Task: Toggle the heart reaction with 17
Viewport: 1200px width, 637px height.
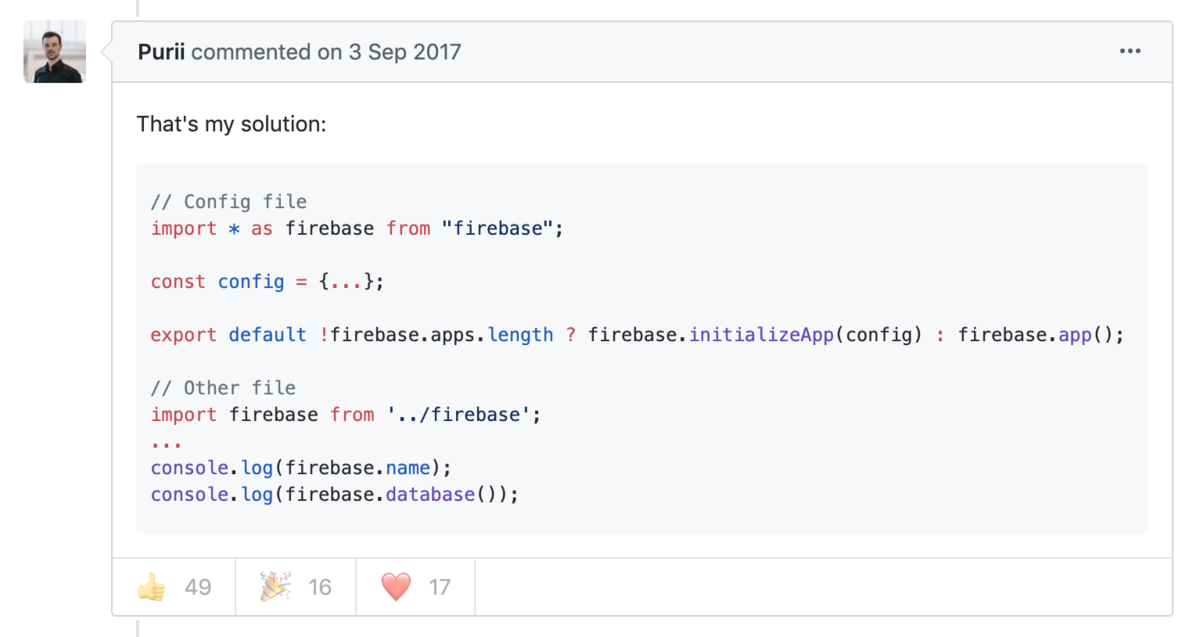Action: click(x=416, y=587)
